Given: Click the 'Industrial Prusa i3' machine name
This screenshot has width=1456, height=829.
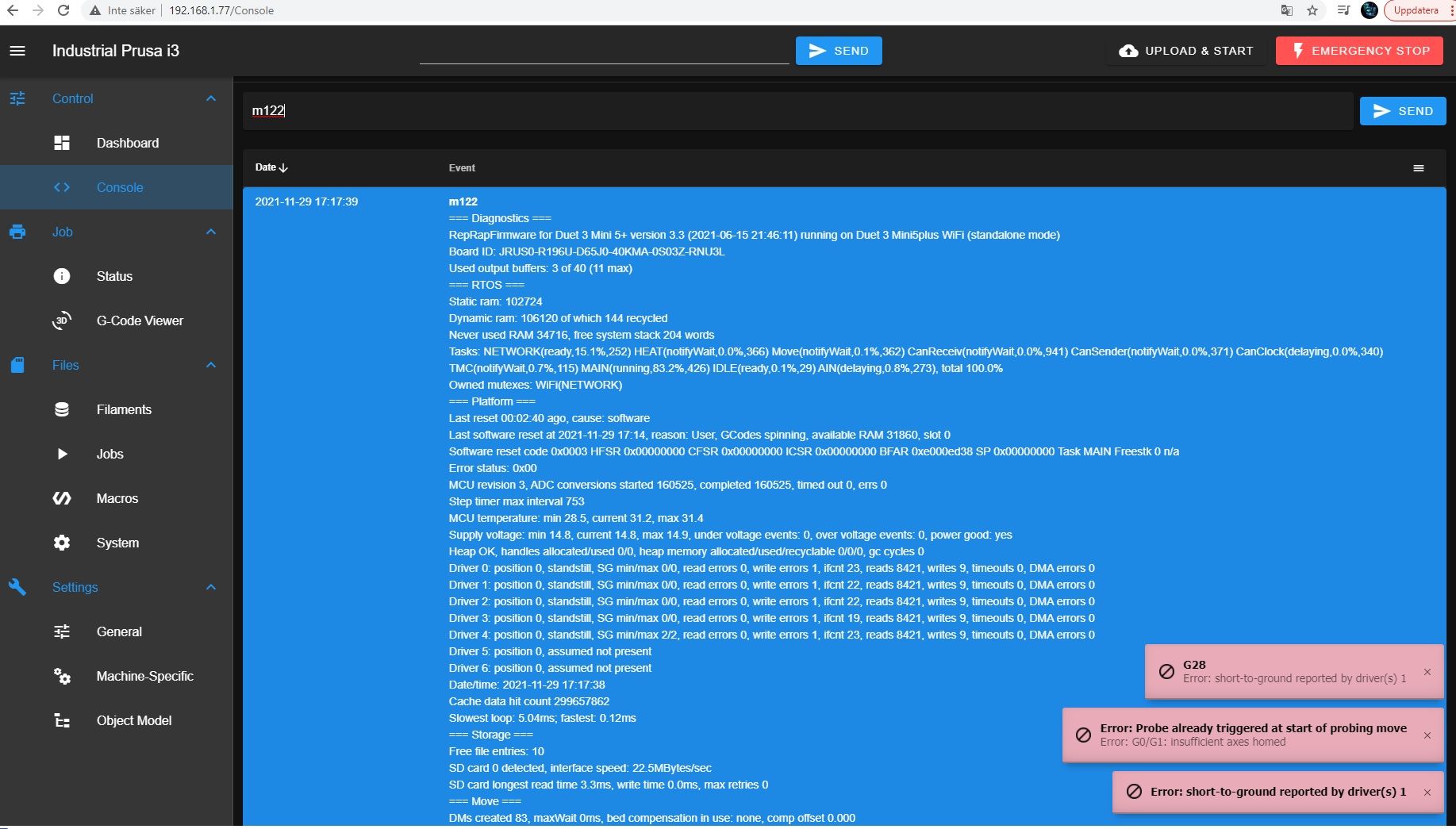Looking at the screenshot, I should [116, 51].
